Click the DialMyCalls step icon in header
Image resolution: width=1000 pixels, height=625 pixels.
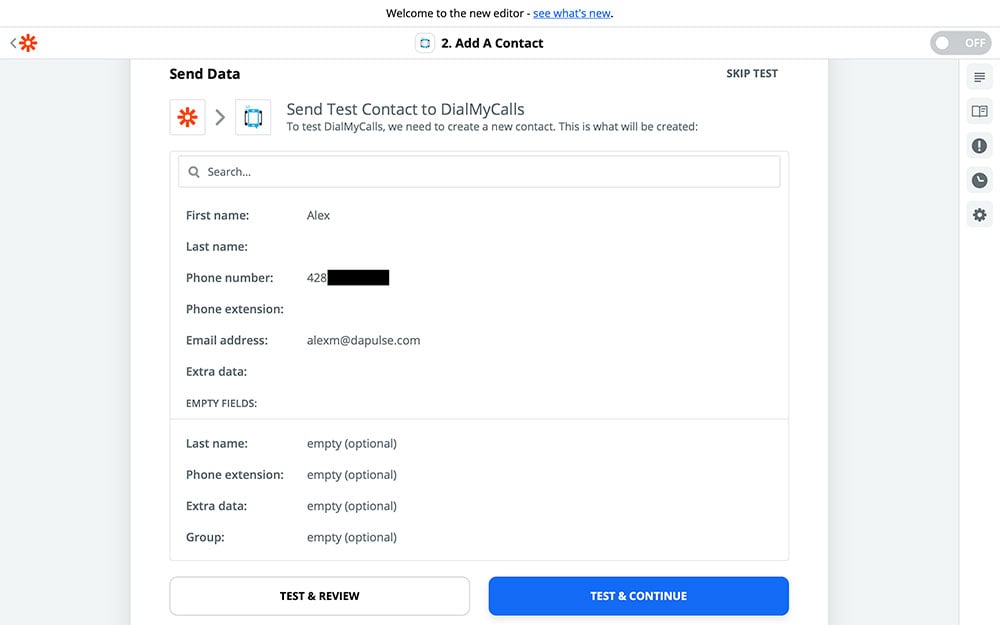click(x=425, y=43)
